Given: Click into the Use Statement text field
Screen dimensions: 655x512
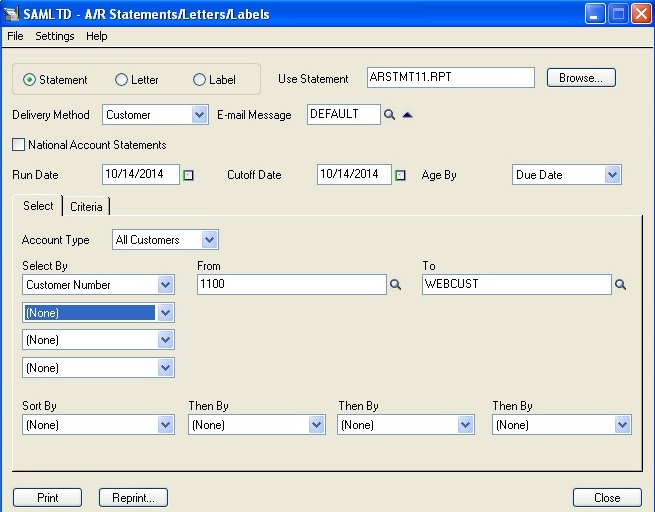Looking at the screenshot, I should pos(450,78).
